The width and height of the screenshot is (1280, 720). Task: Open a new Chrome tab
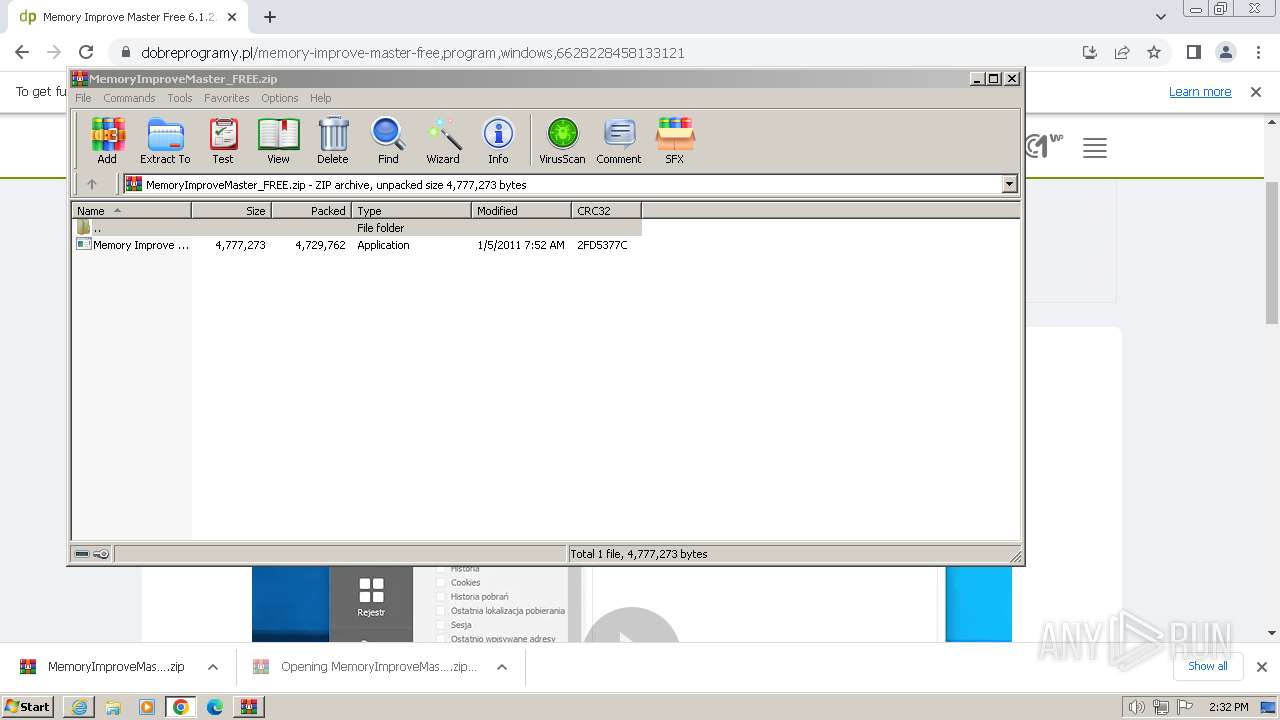[x=270, y=17]
